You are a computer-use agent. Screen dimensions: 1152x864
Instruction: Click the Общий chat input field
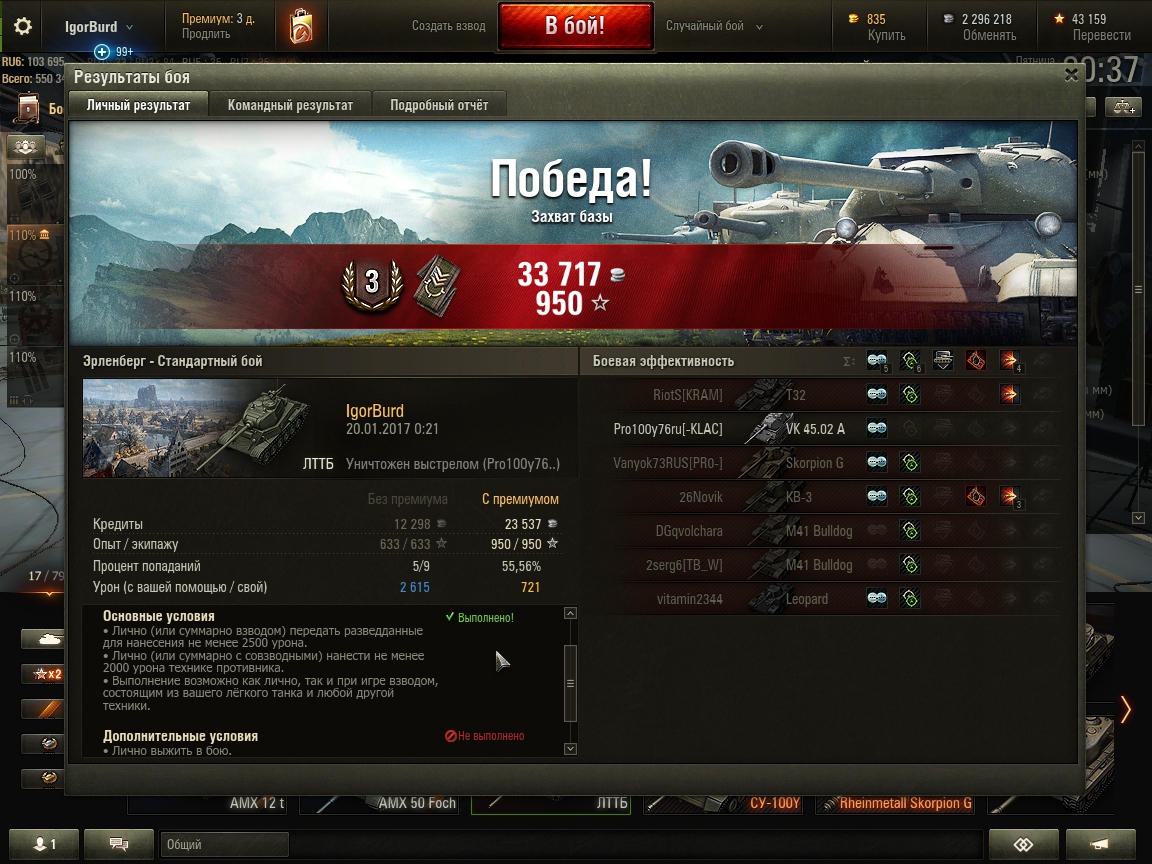[x=224, y=844]
